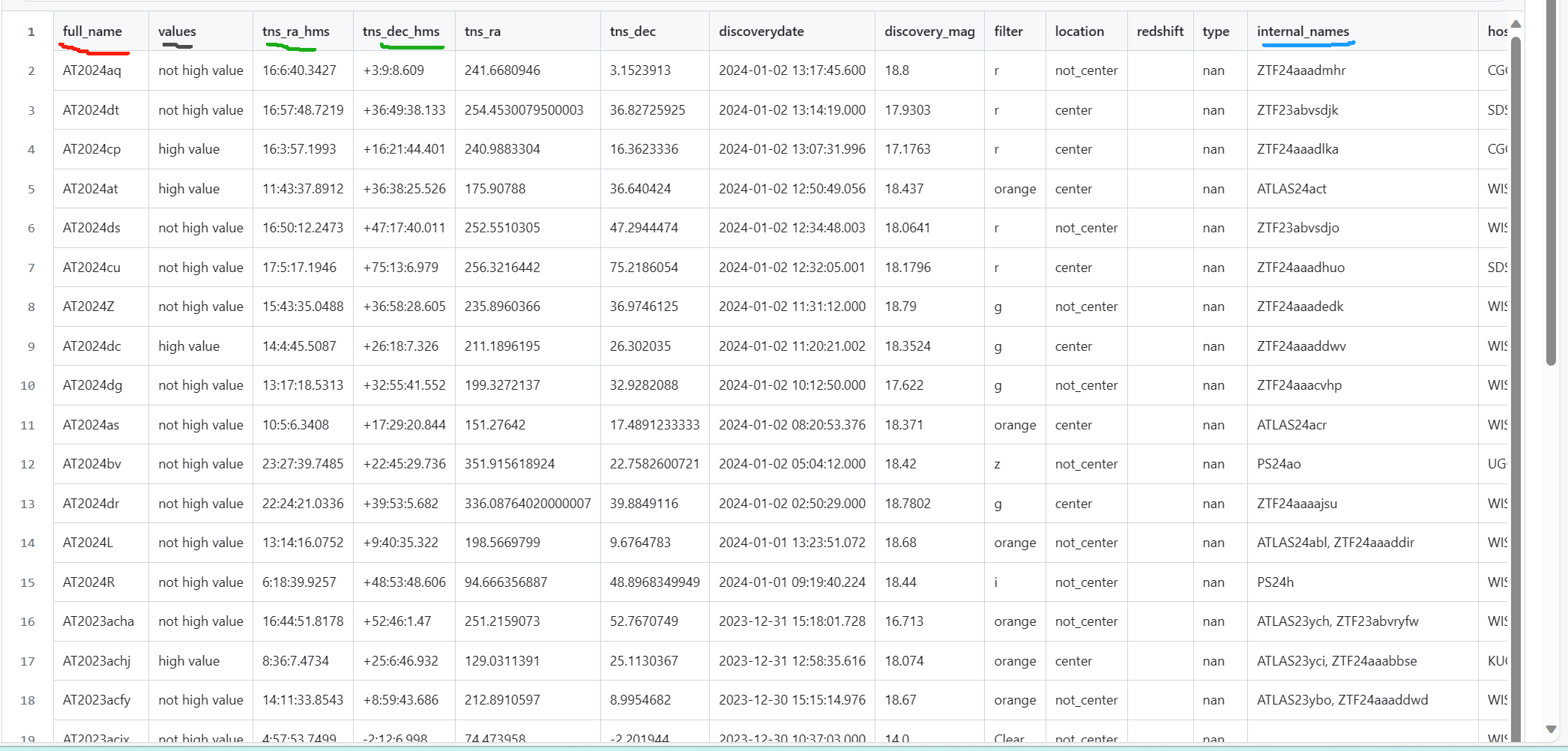Click the discoverydate column header

762,31
